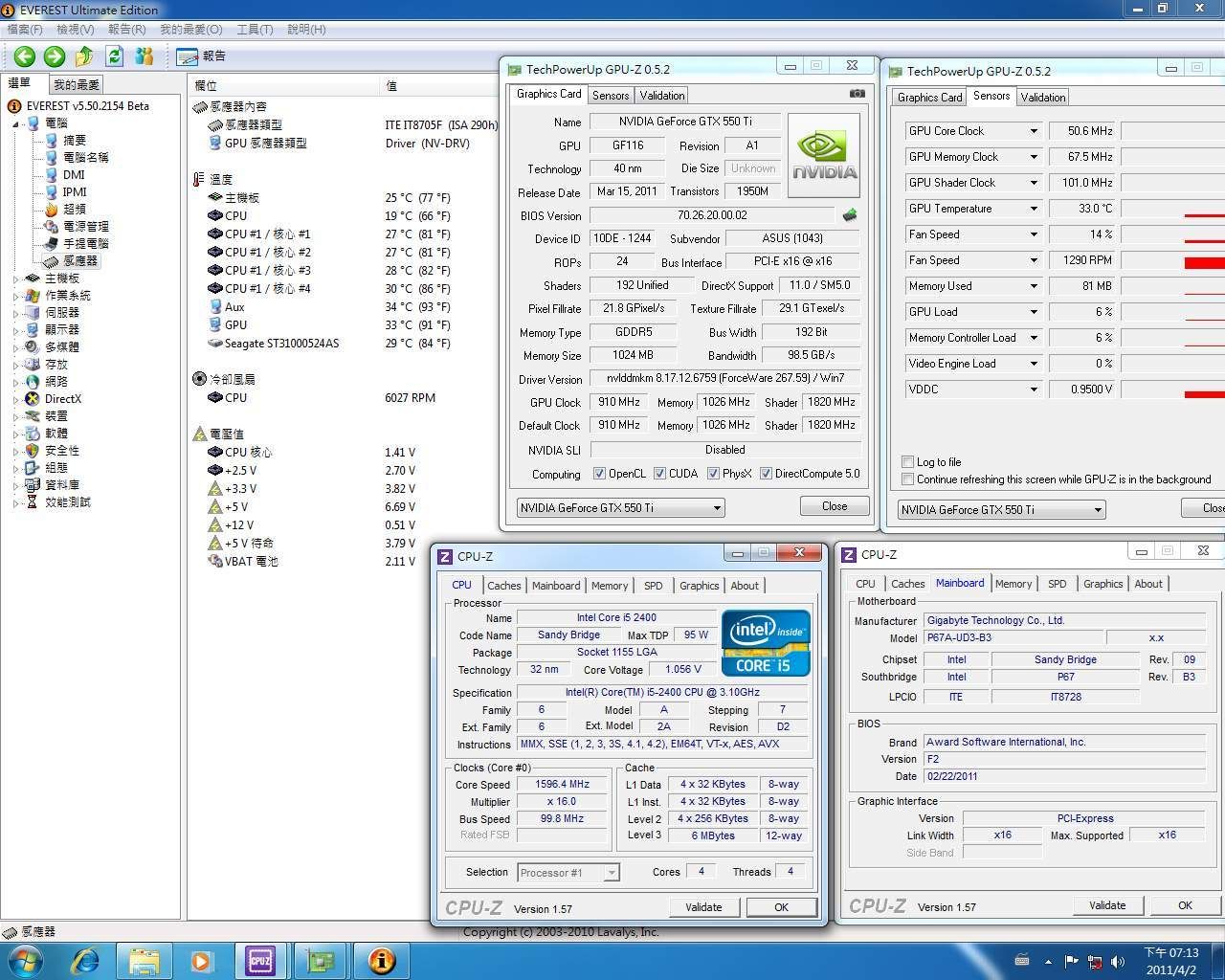Click the volume speaker tray icon

coord(1117,961)
